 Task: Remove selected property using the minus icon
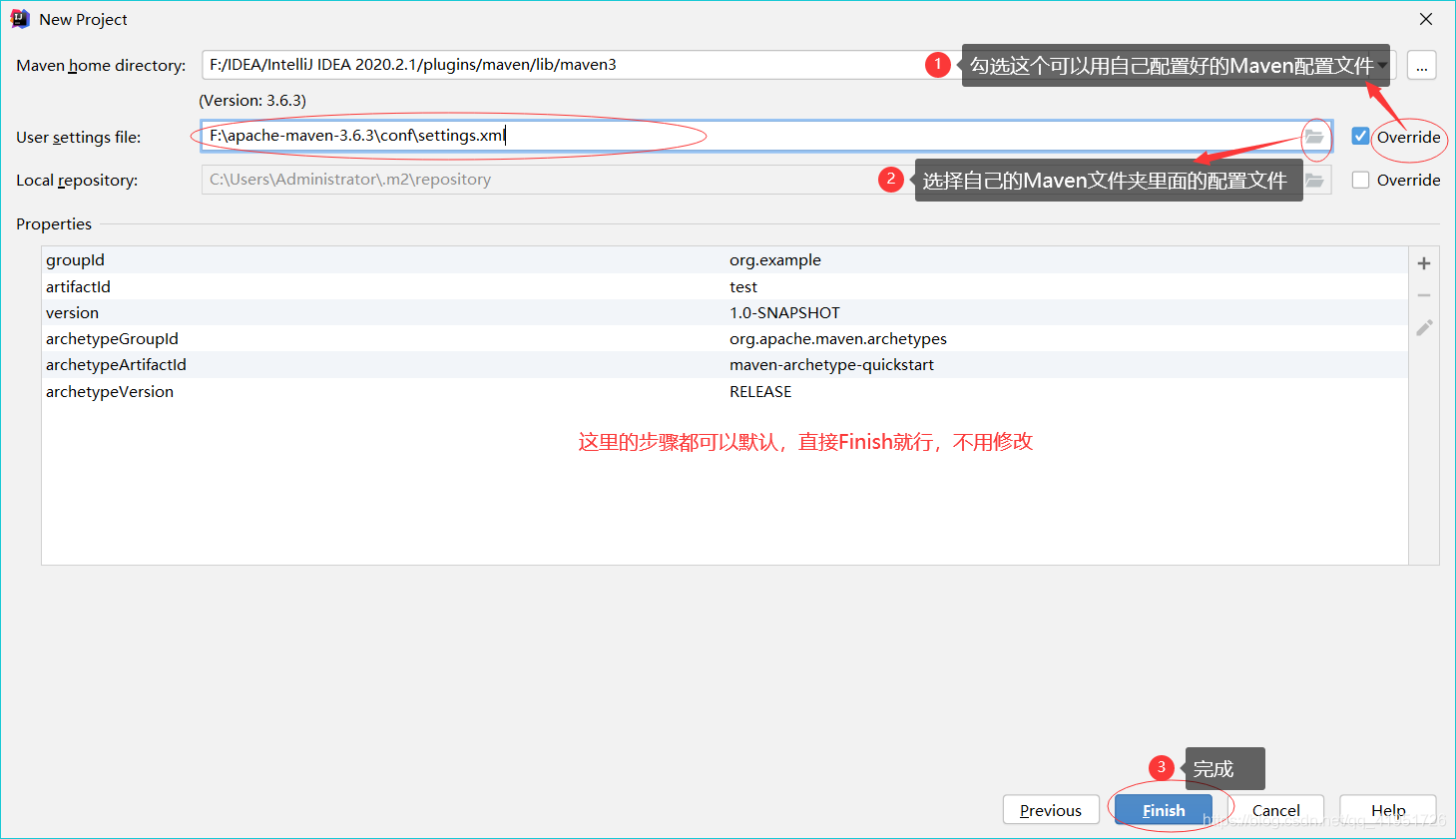point(1424,294)
